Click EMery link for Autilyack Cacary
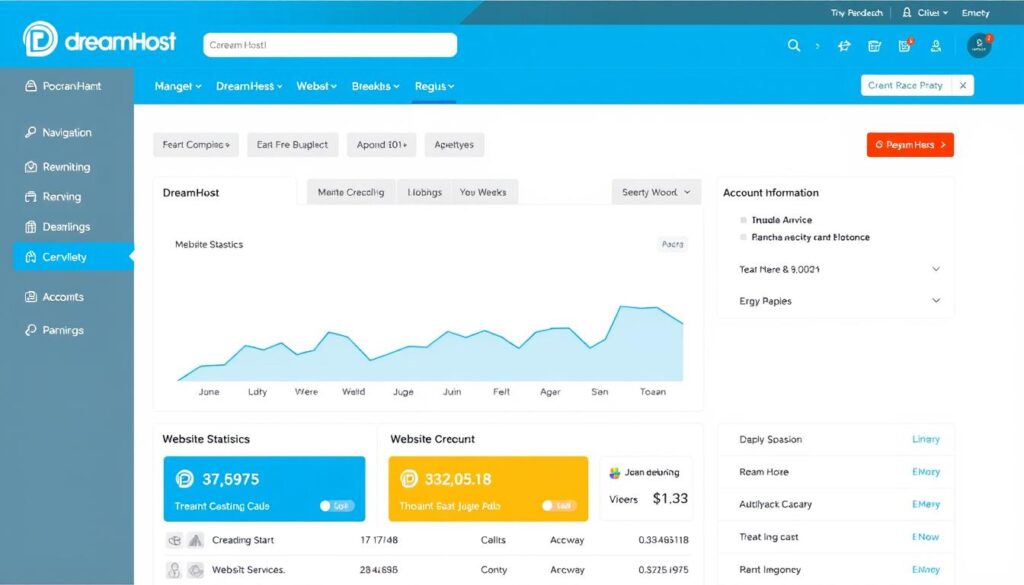 pos(925,504)
